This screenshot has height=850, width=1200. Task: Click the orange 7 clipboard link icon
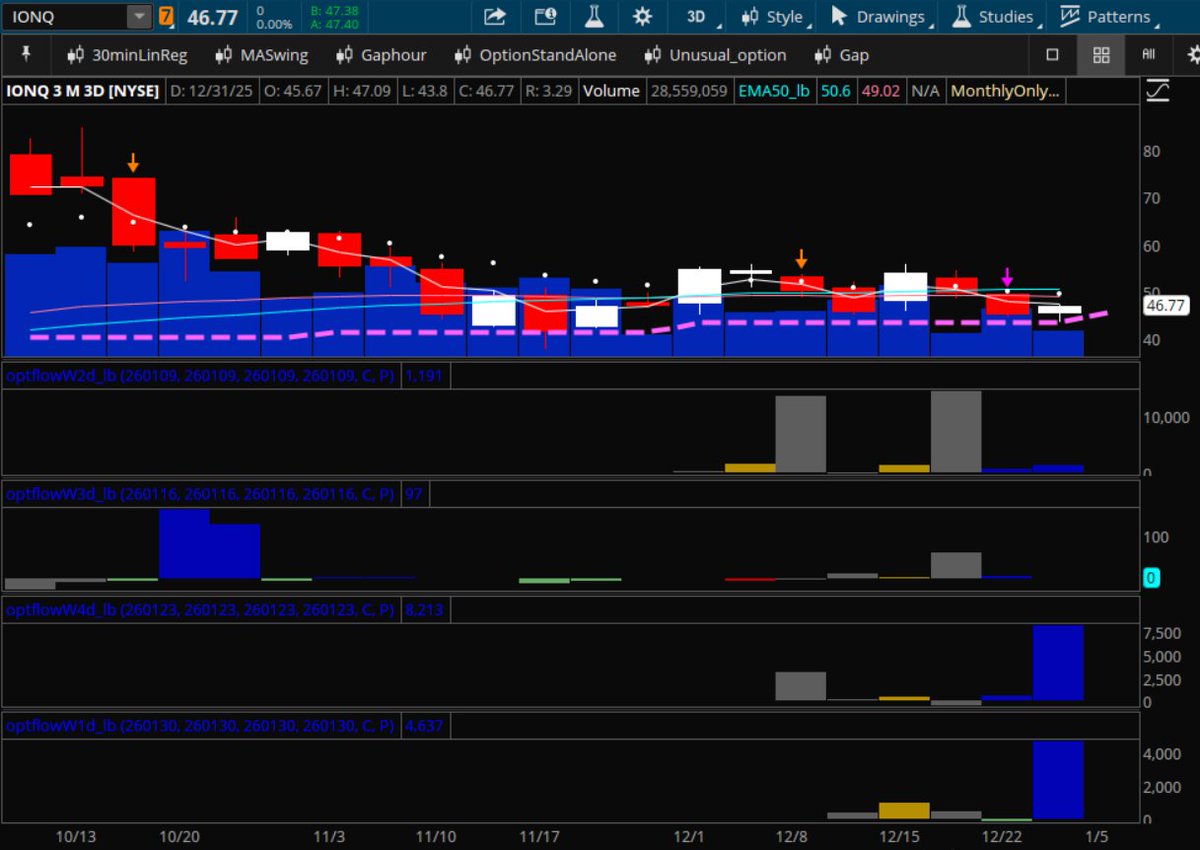tap(165, 16)
